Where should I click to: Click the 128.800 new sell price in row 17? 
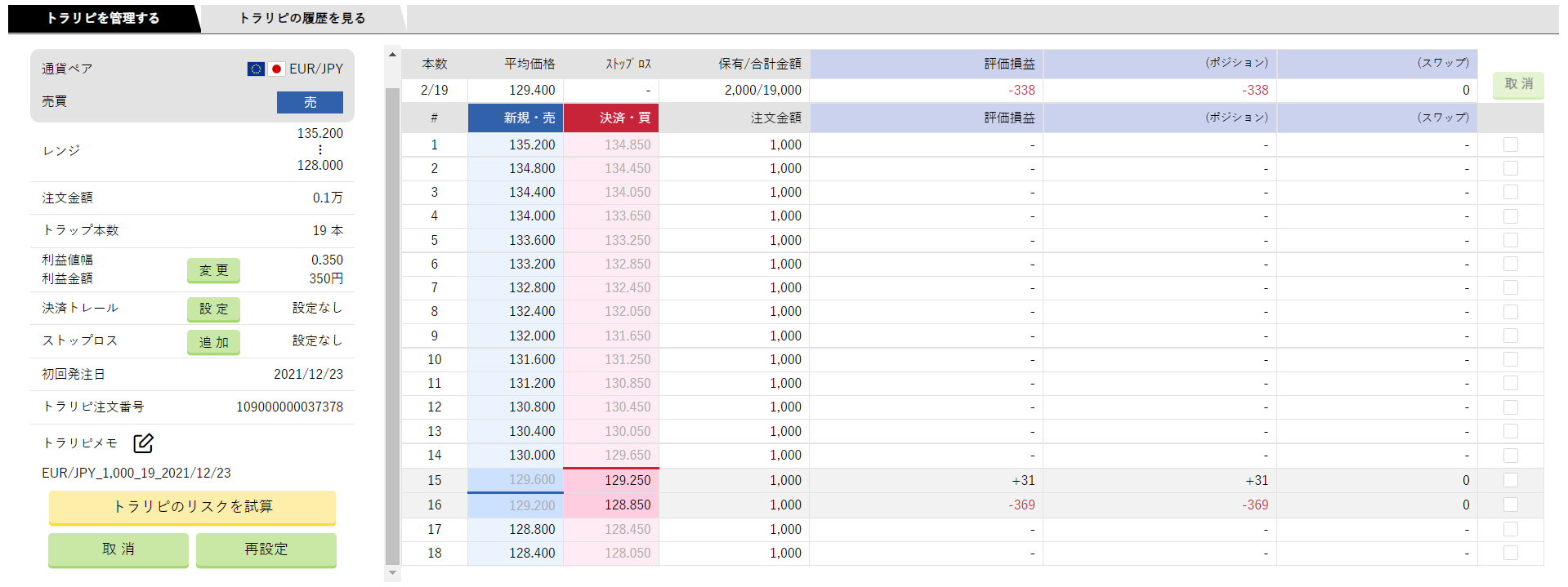(x=532, y=529)
